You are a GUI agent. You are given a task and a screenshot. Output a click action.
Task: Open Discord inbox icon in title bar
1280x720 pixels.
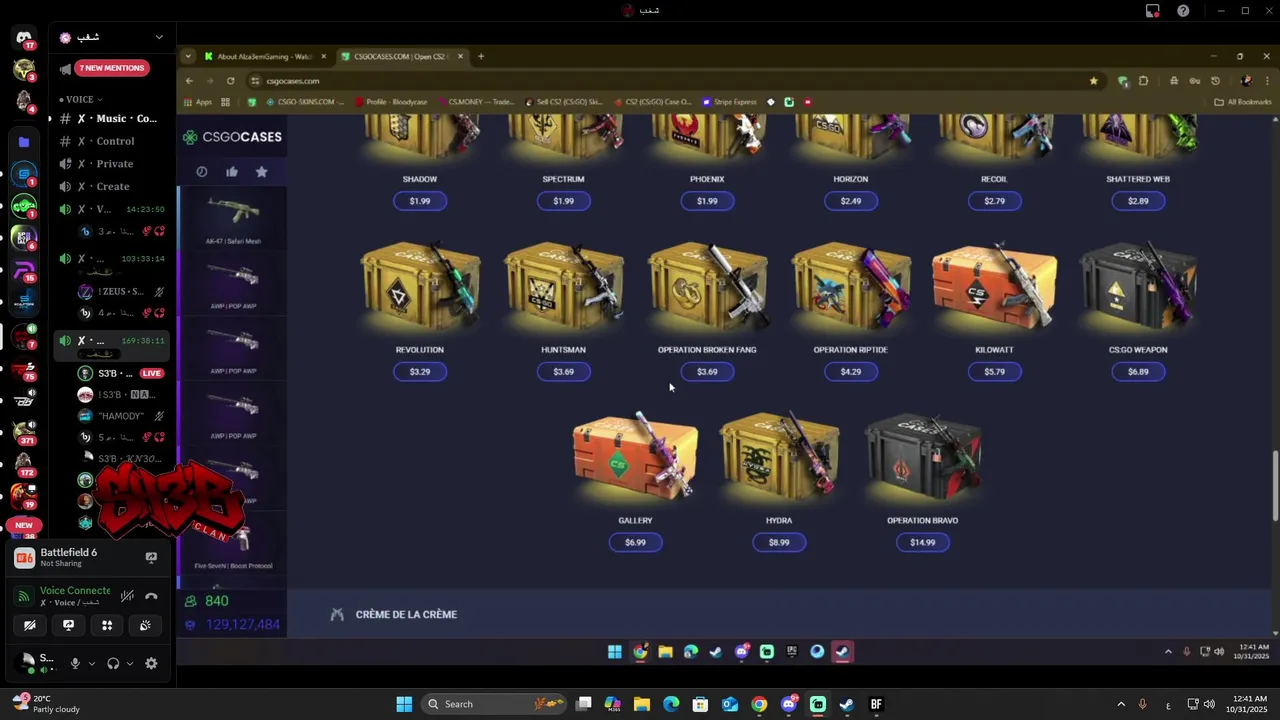click(1153, 11)
